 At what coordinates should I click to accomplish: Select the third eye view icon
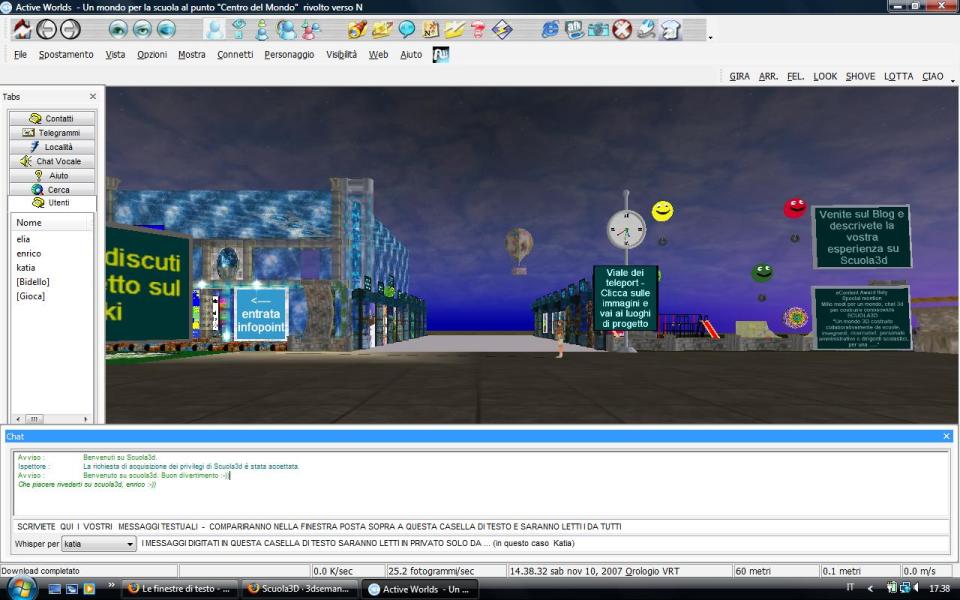166,29
